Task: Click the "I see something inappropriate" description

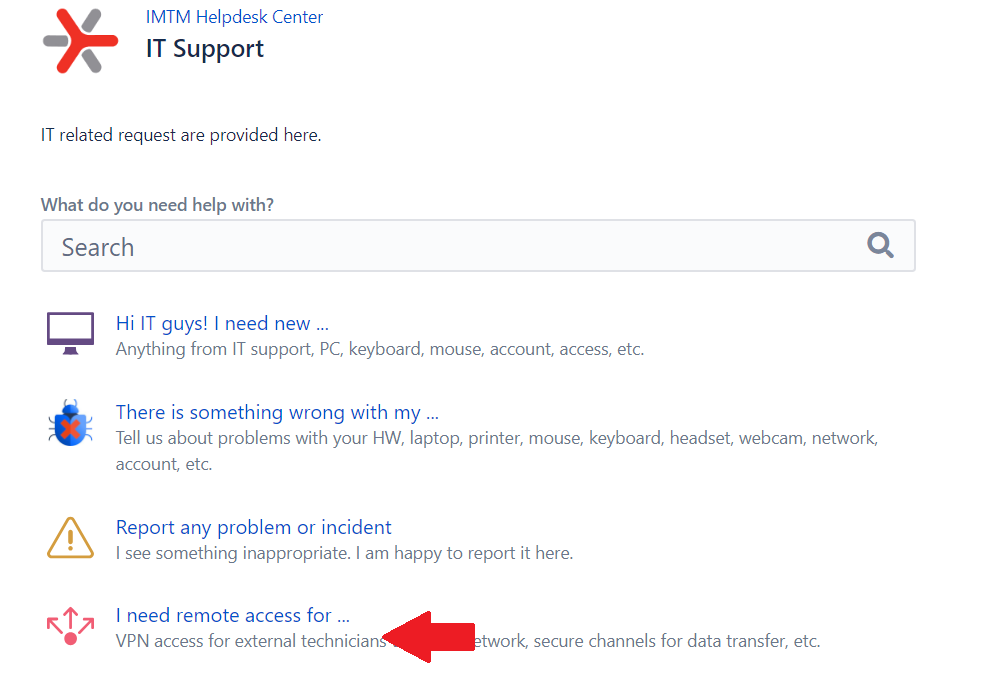Action: point(344,553)
